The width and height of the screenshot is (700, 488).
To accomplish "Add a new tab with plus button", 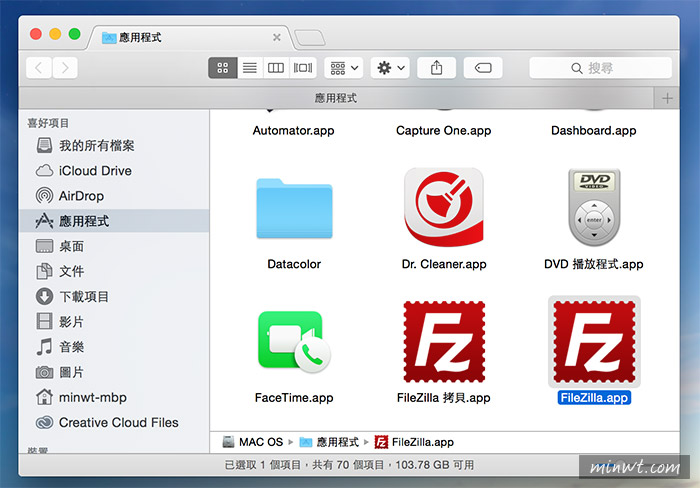I will click(x=667, y=98).
